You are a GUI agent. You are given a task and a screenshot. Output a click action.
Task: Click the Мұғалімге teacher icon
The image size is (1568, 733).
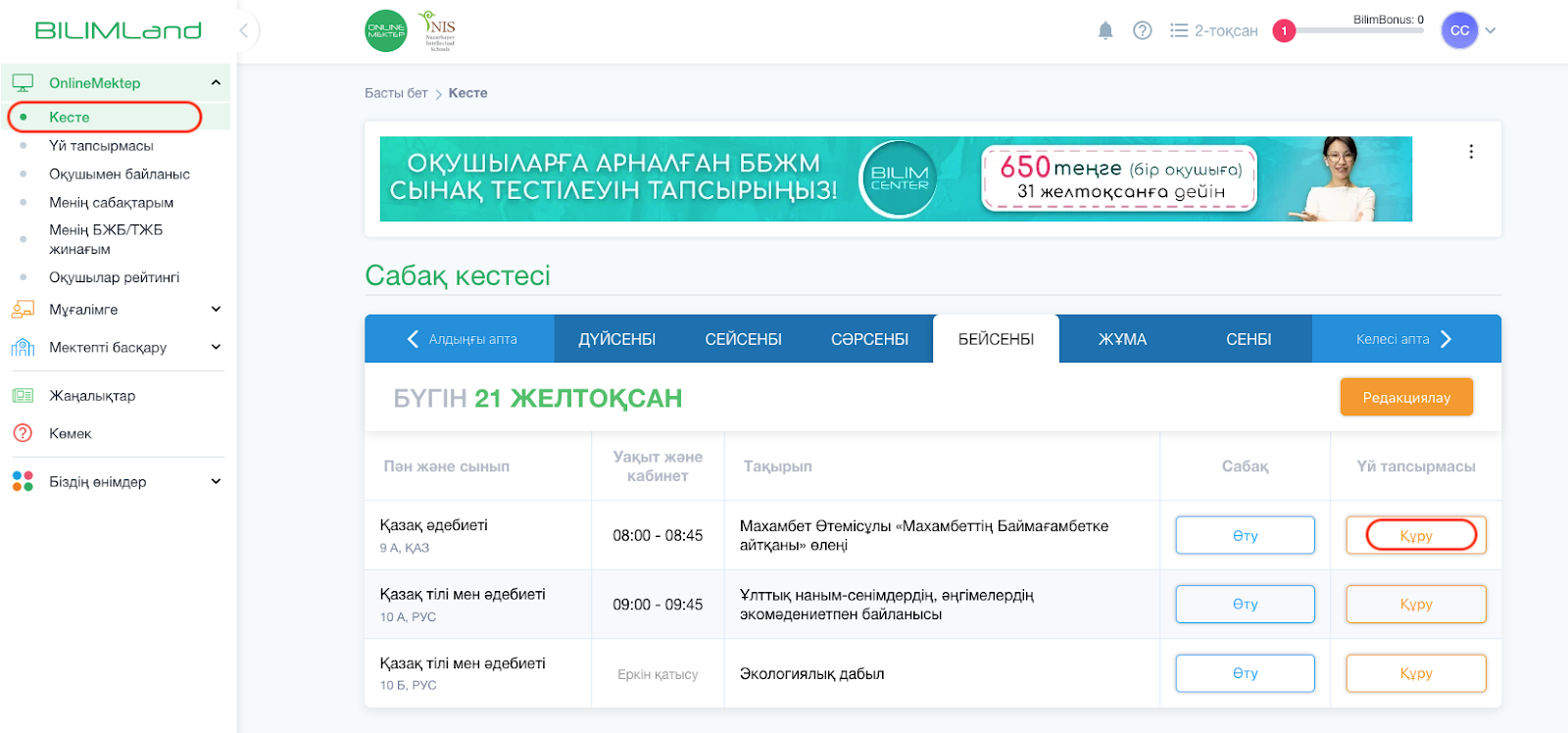point(23,310)
